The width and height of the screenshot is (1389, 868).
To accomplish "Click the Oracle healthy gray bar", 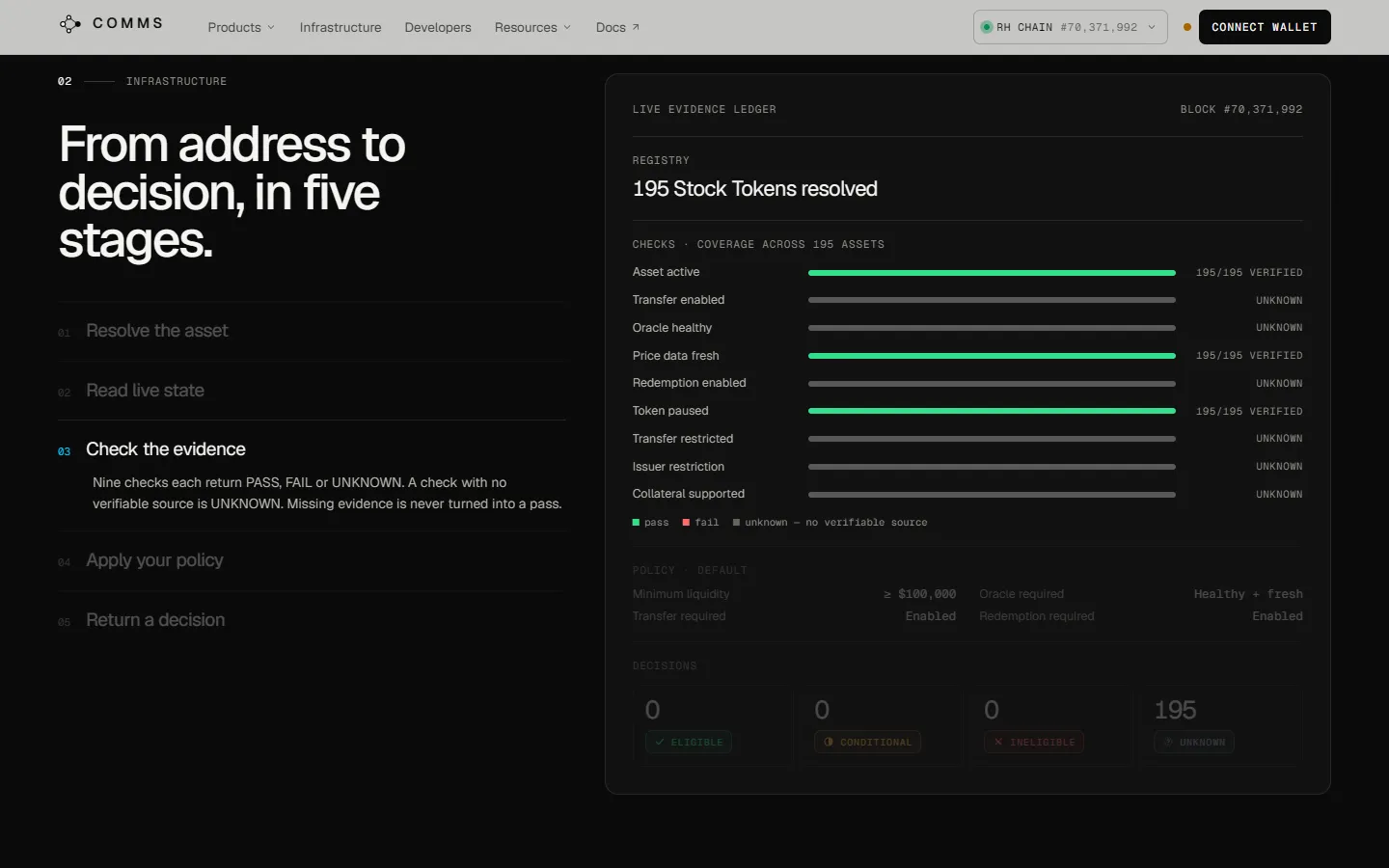I will point(992,328).
